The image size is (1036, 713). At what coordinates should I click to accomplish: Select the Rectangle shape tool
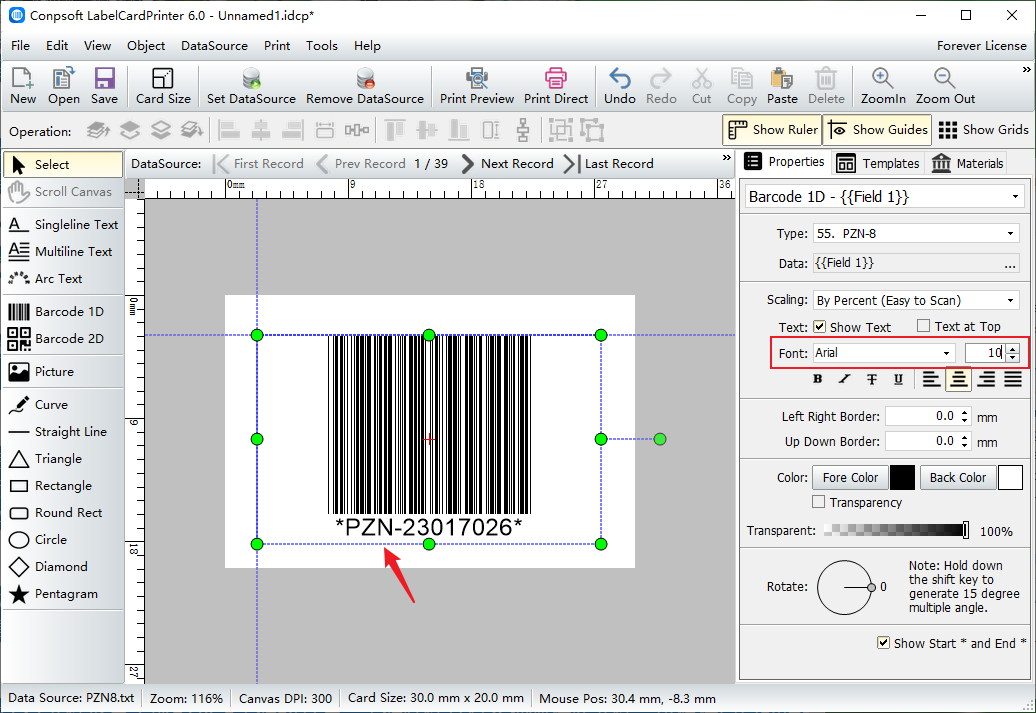pos(63,486)
